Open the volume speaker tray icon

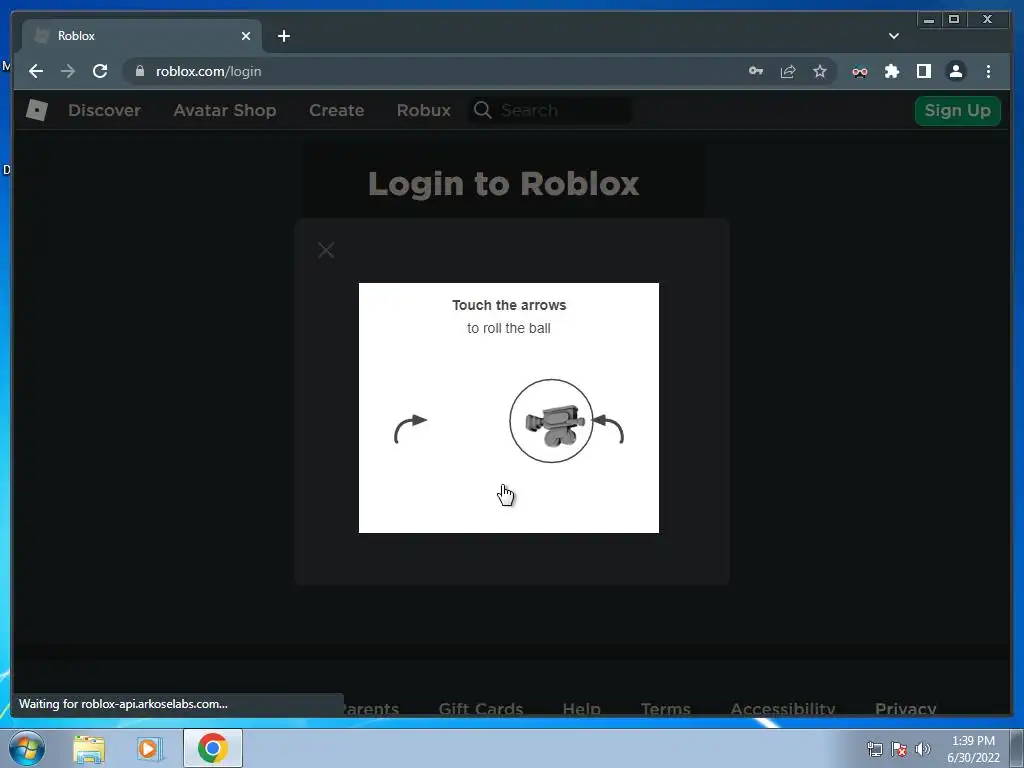click(x=923, y=749)
